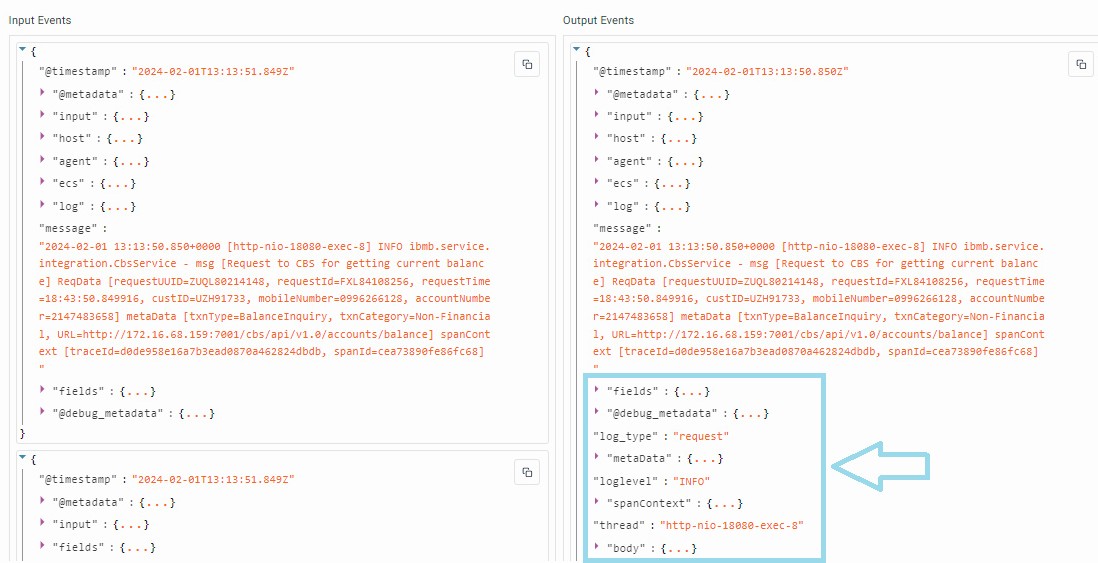Expand "metaData" in Output Events
Viewport: 1098px width, 563px height.
tap(597, 457)
